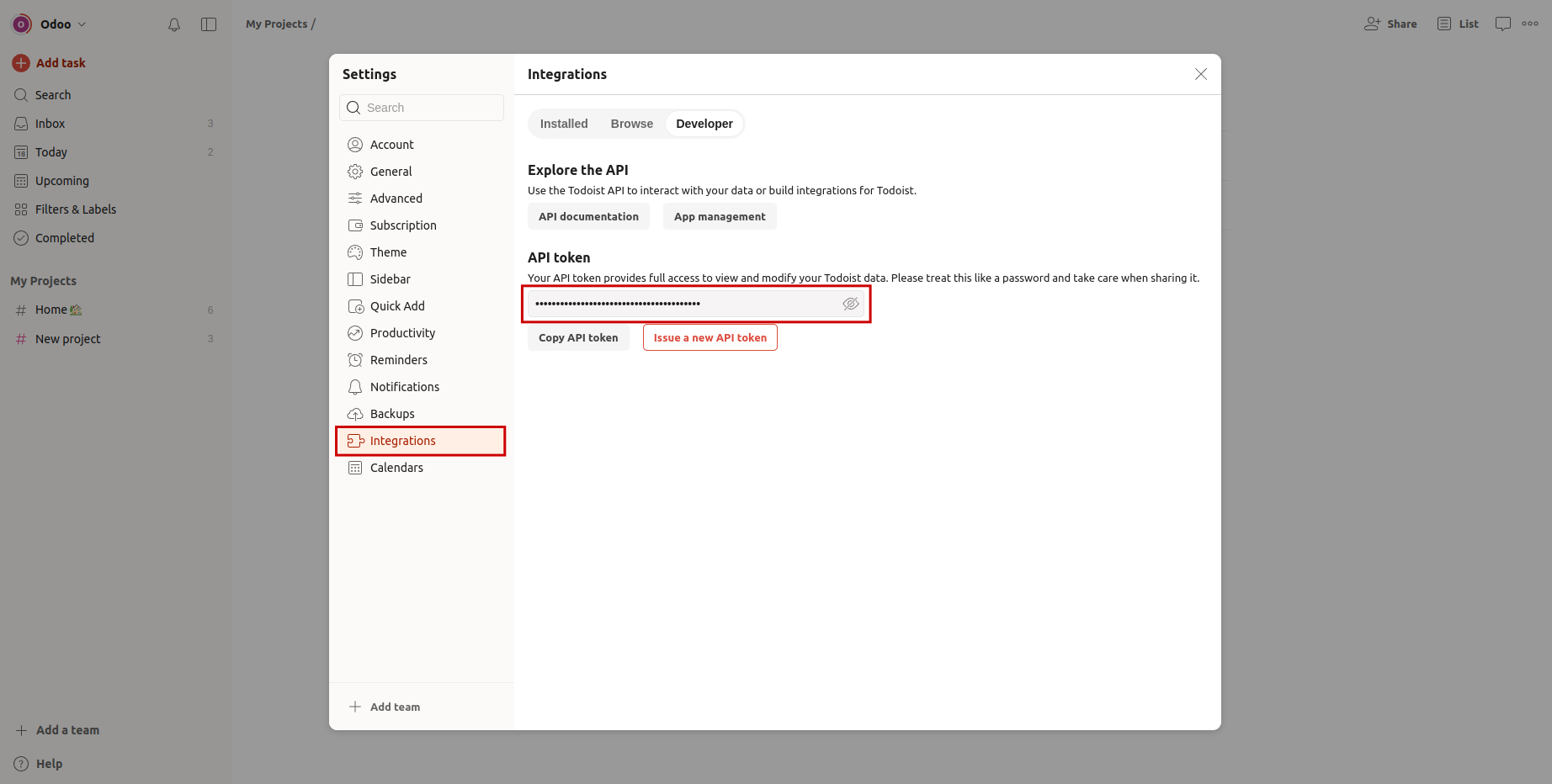Click the Advanced sliders icon

[355, 199]
